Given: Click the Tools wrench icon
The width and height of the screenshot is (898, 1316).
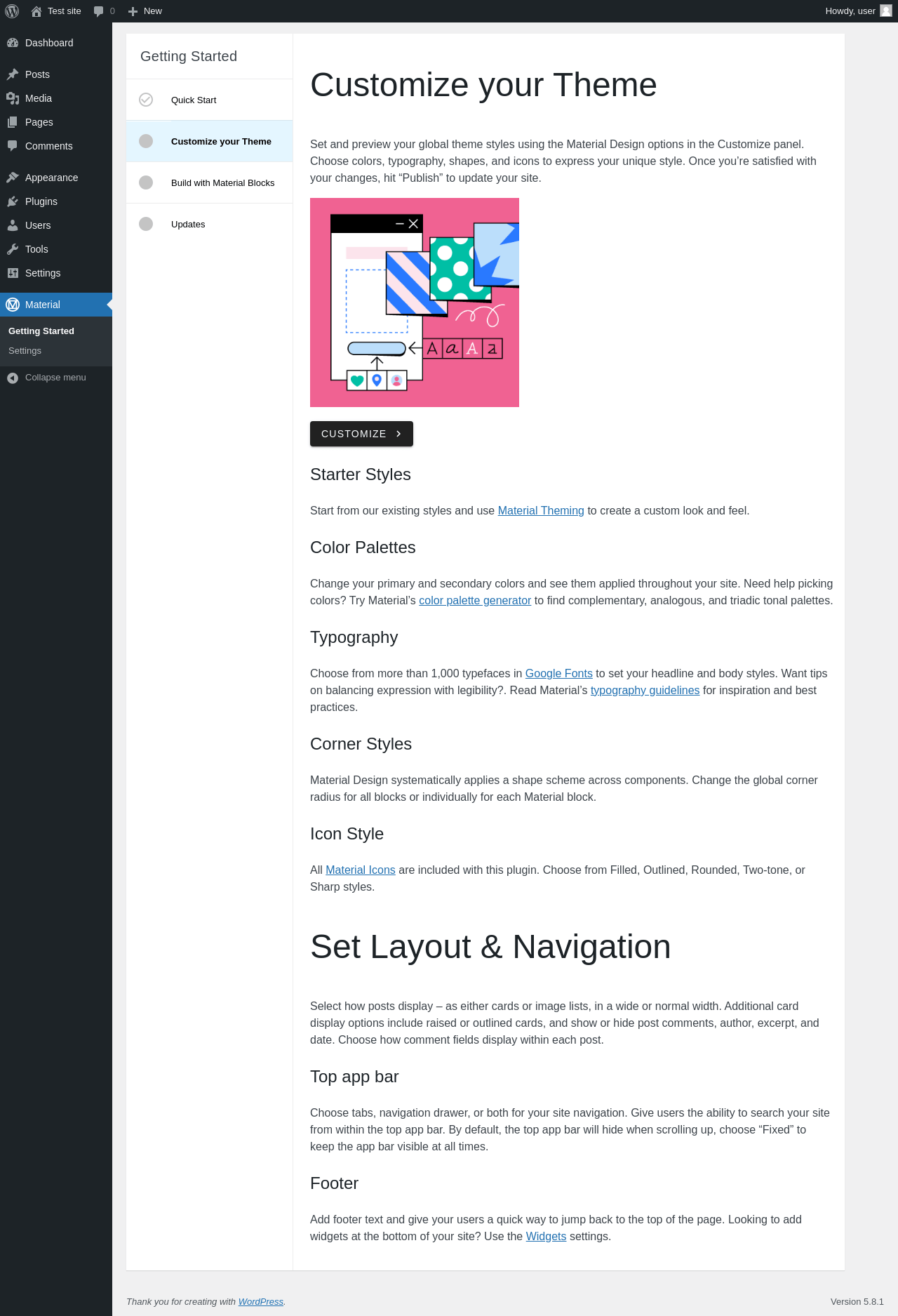Looking at the screenshot, I should [13, 249].
